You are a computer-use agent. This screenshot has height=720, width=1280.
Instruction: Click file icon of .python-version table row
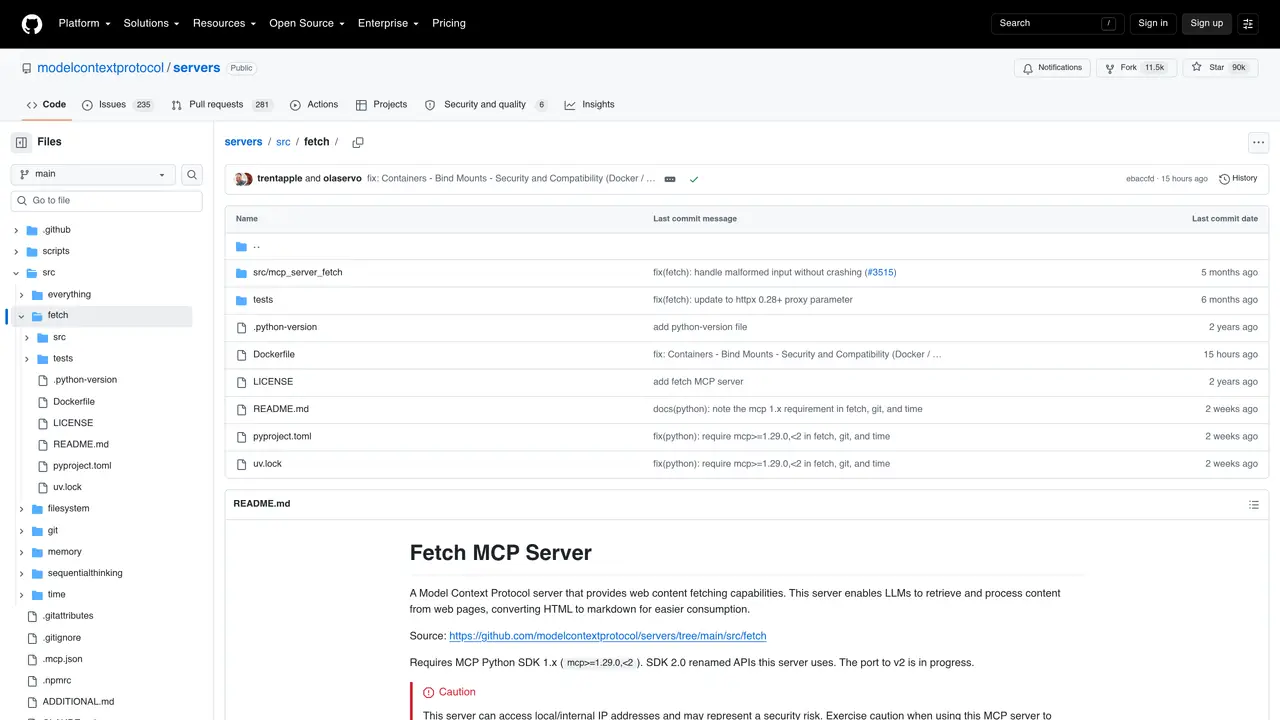tap(241, 327)
